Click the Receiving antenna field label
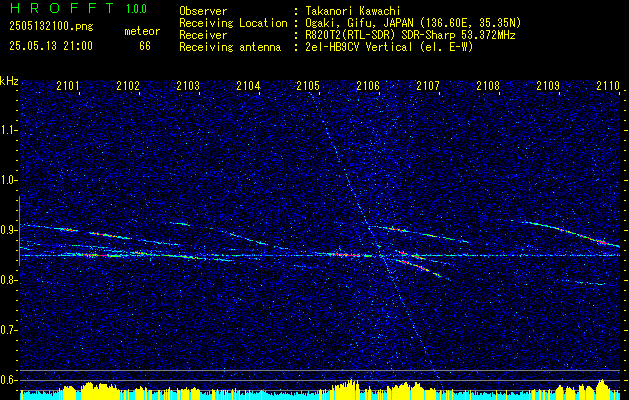Screen dimensions: 629x400 tap(230, 47)
